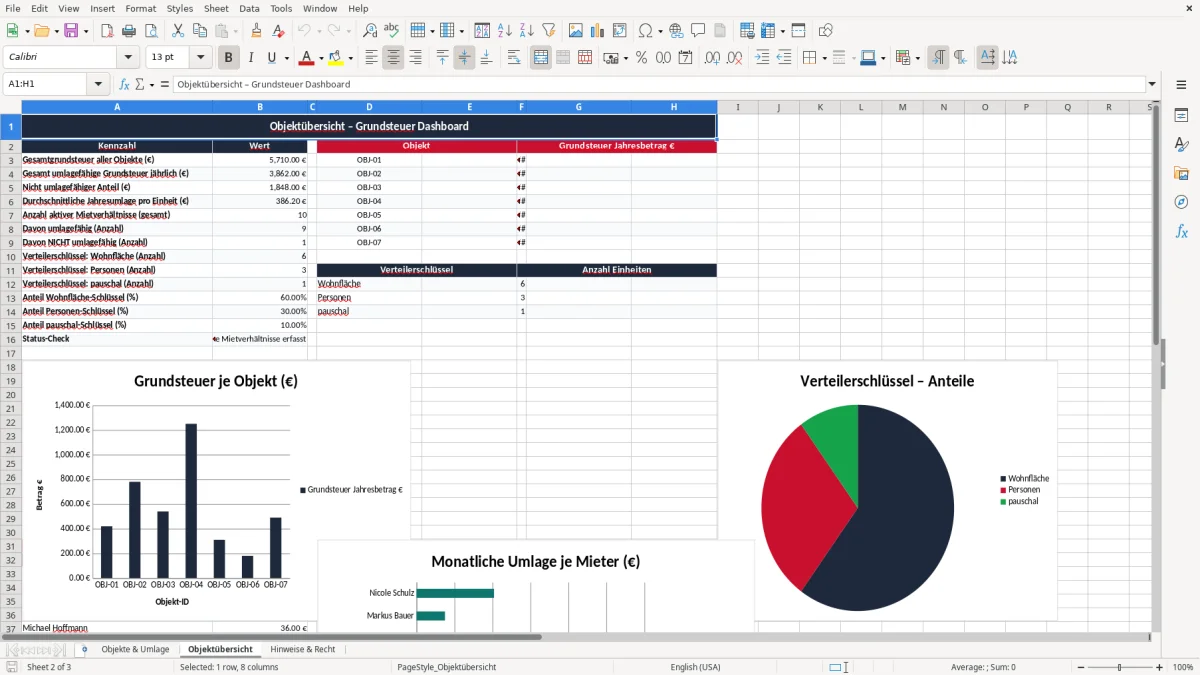Insert an image
The height and width of the screenshot is (675, 1200).
click(576, 31)
